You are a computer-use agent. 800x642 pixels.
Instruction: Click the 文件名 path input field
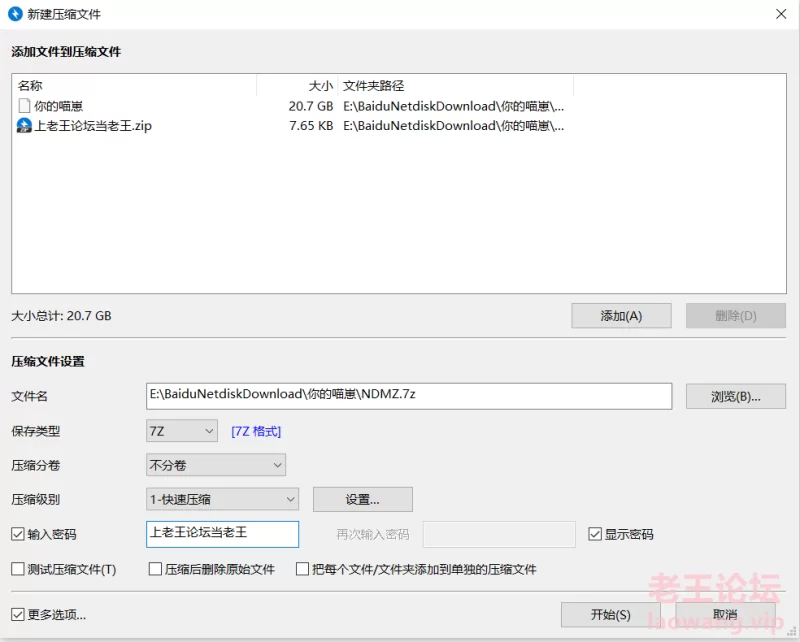pyautogui.click(x=409, y=396)
